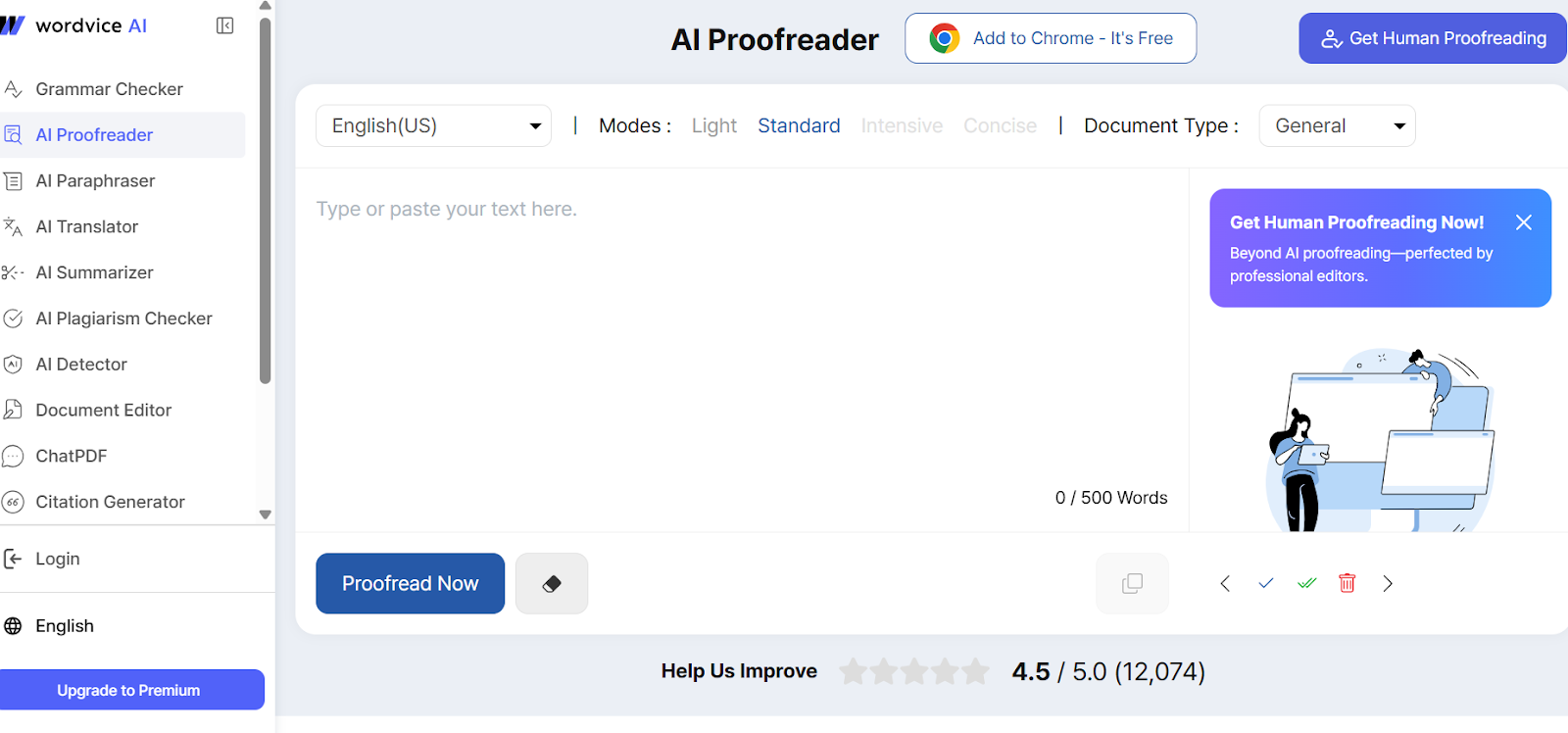Open the English(US) language dropdown
This screenshot has width=1568, height=733.
(x=433, y=125)
